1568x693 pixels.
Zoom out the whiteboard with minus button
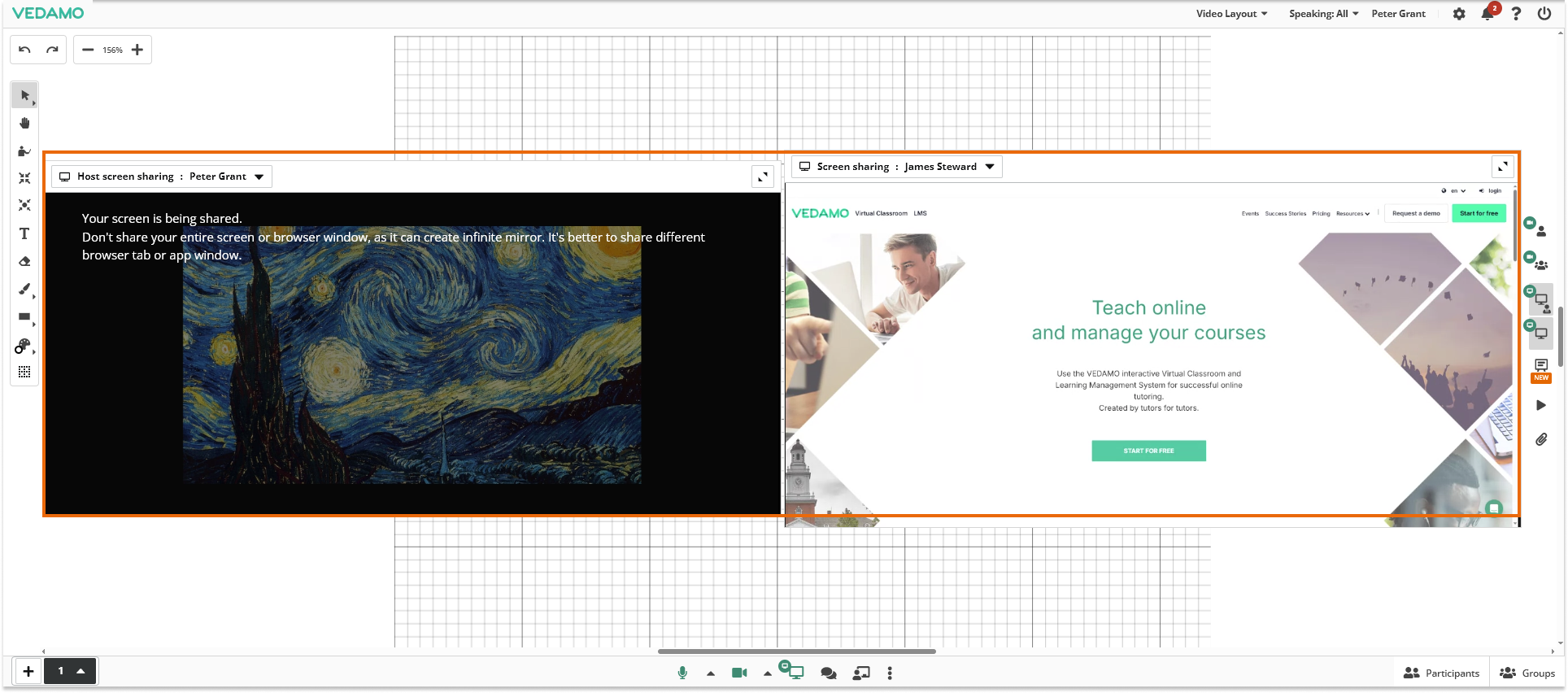point(88,50)
